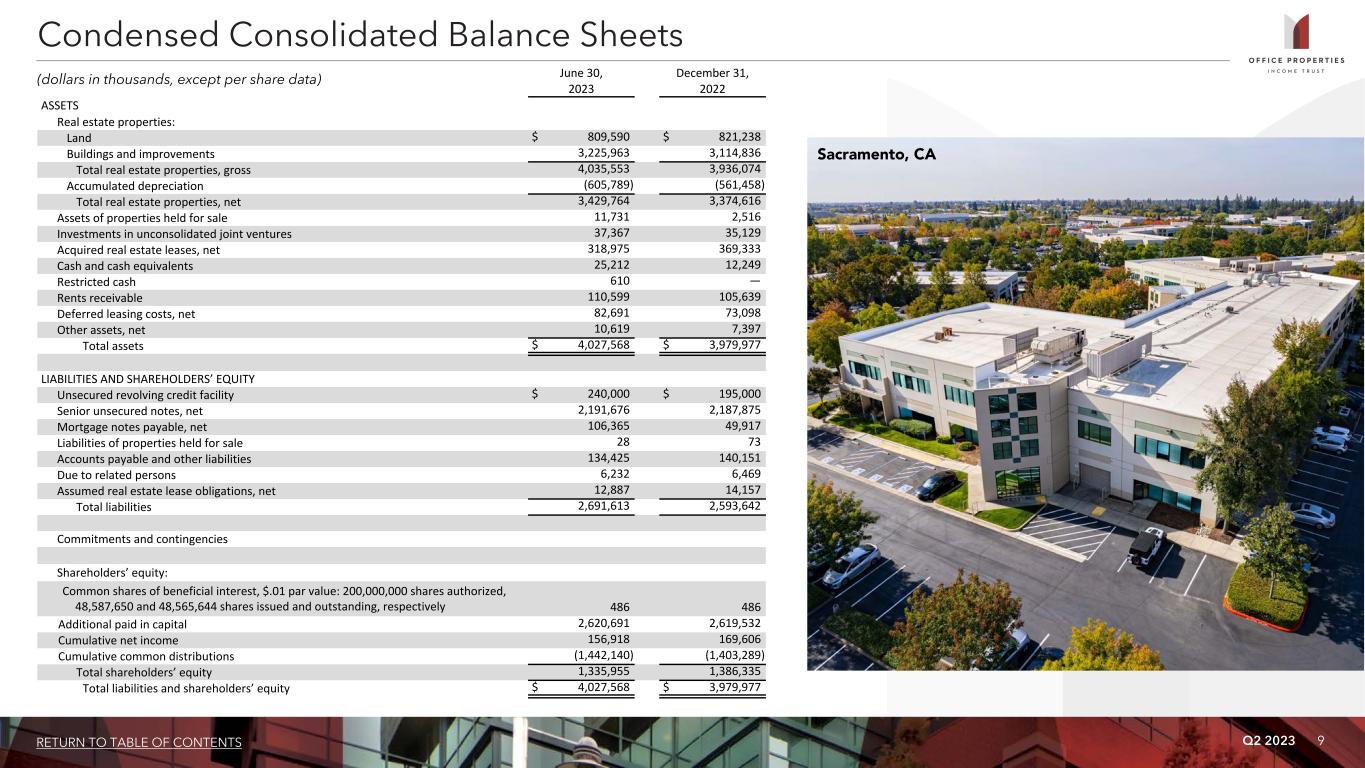The width and height of the screenshot is (1365, 768).
Task: Click the 2,691,613 total liabilities value
Action: [596, 507]
